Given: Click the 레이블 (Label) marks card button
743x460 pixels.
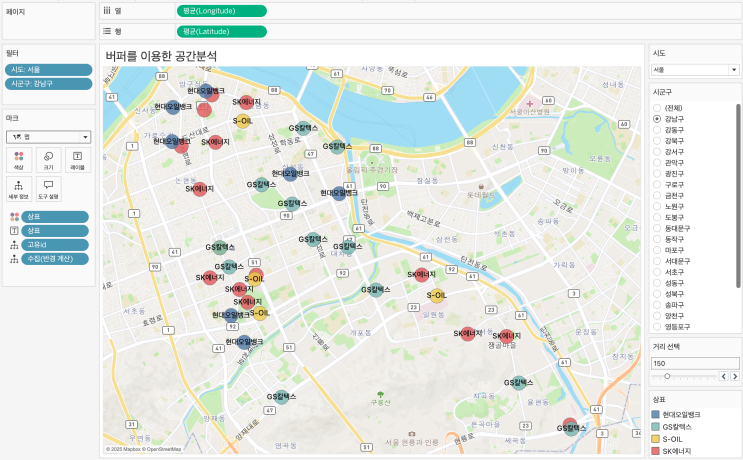Looking at the screenshot, I should point(78,160).
